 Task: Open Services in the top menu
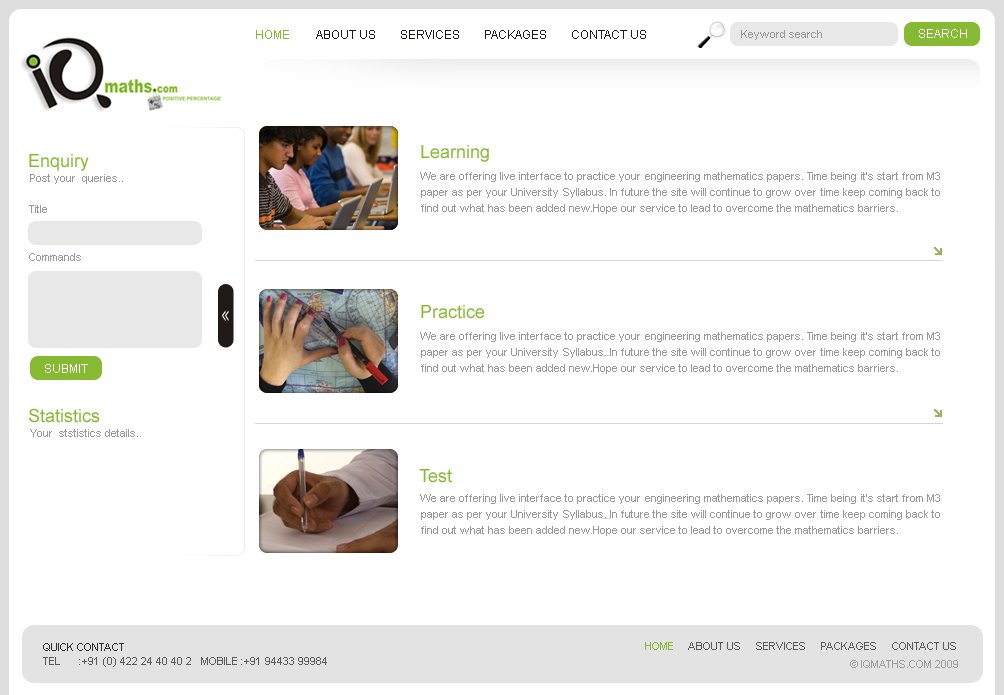pos(430,35)
